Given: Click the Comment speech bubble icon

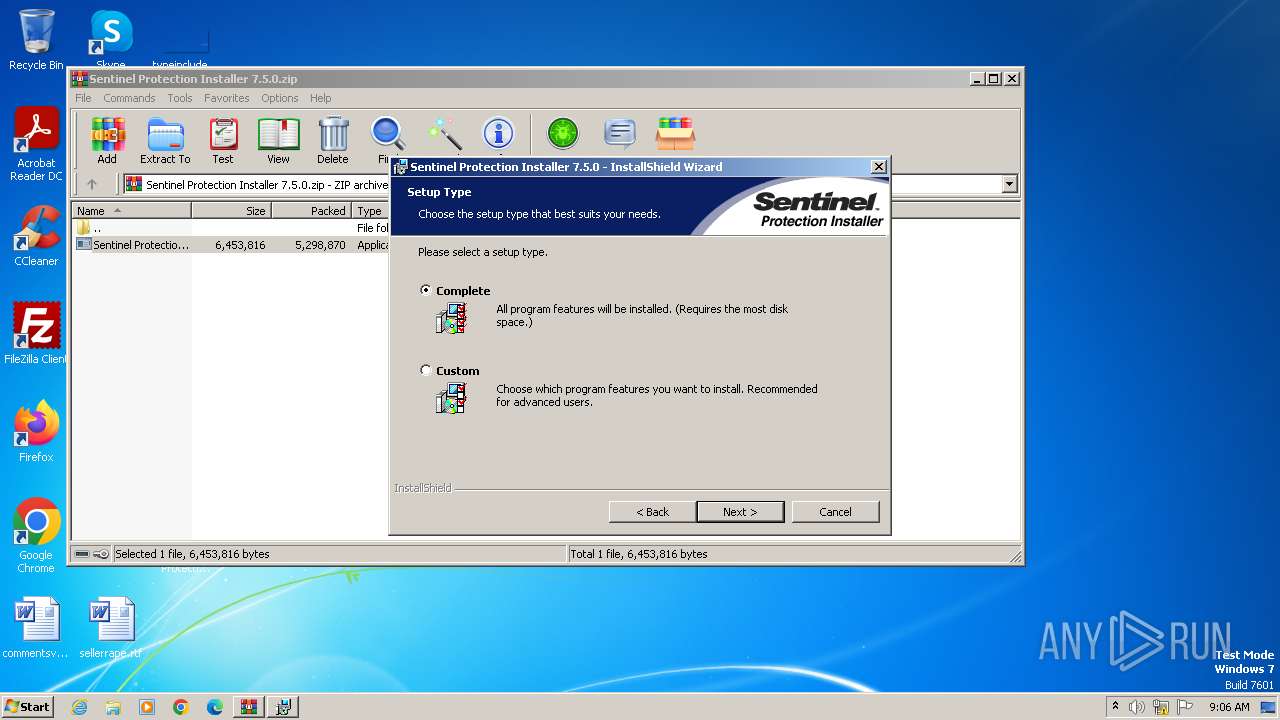Looking at the screenshot, I should (x=620, y=133).
